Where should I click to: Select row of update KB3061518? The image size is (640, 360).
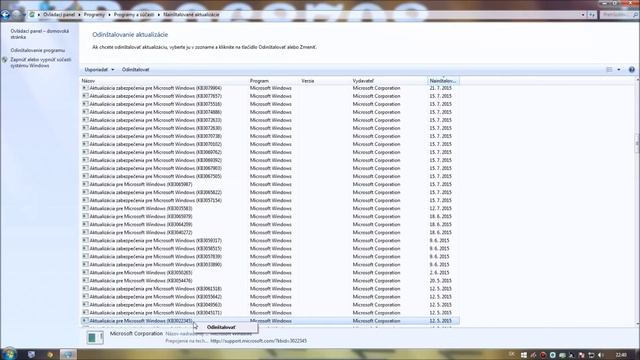[270, 289]
